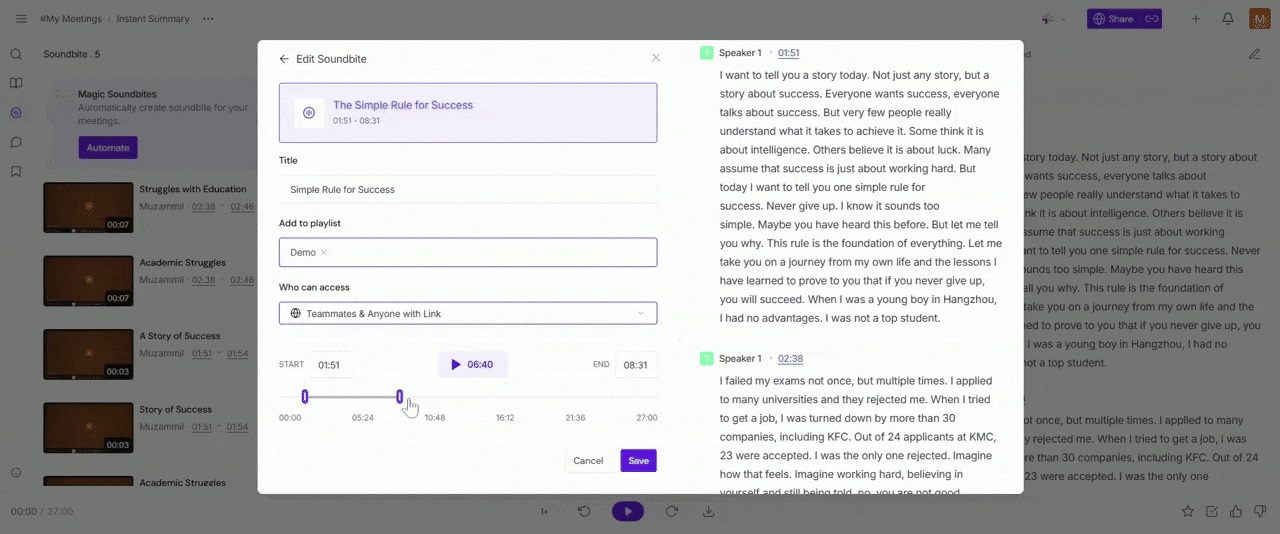Change the 1x playback speed

544,511
